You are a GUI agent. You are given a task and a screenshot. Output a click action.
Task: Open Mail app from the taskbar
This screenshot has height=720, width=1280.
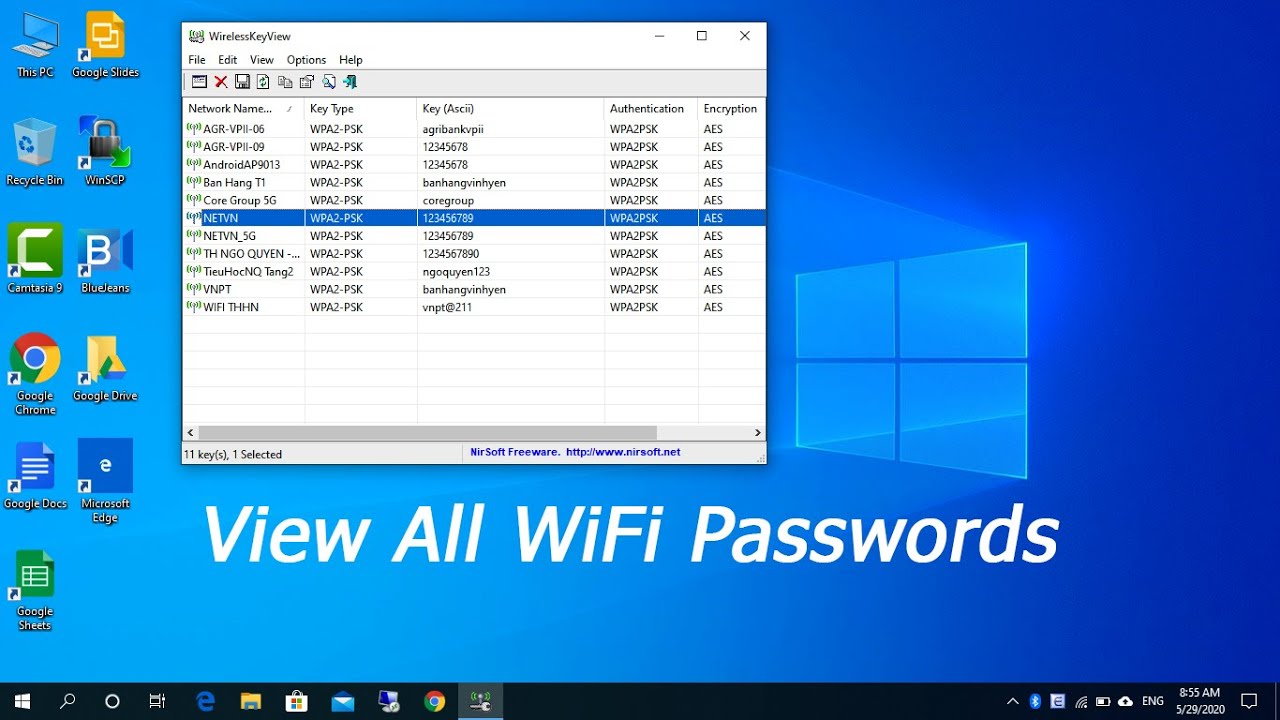tap(343, 701)
